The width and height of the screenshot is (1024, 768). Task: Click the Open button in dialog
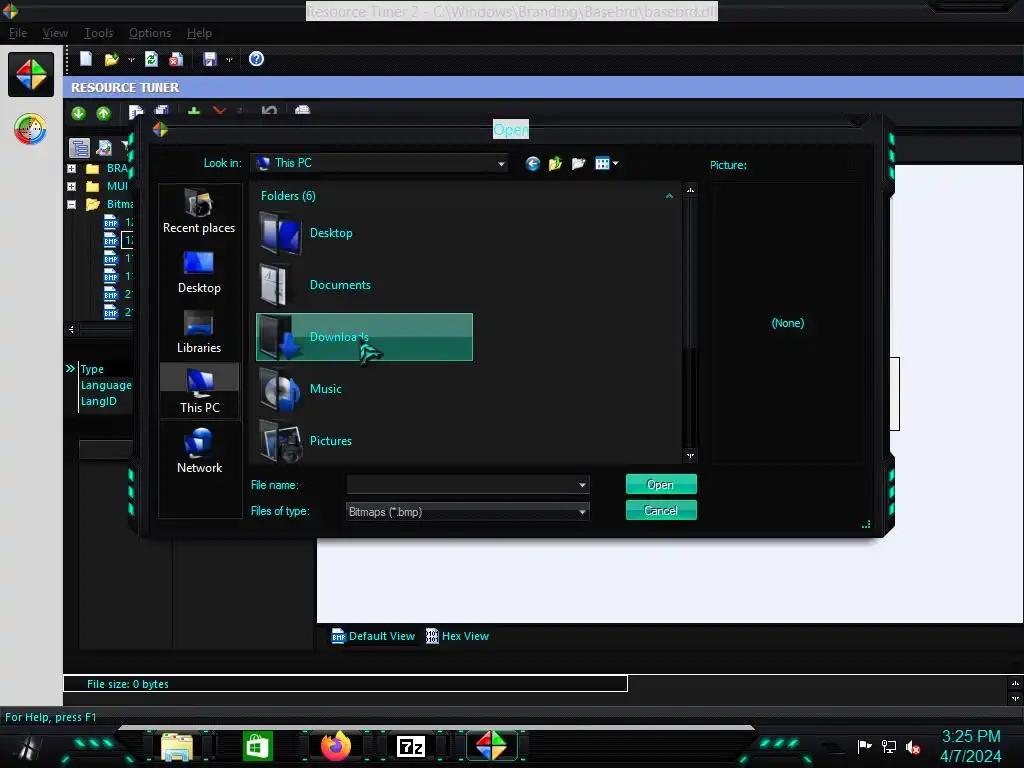[x=661, y=485]
